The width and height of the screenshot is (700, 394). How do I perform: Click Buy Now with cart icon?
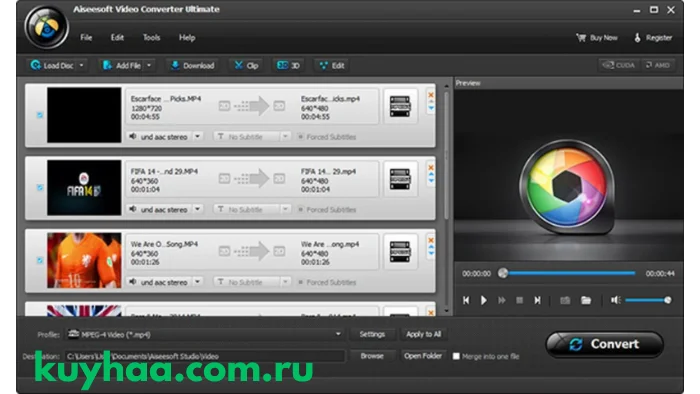point(597,38)
